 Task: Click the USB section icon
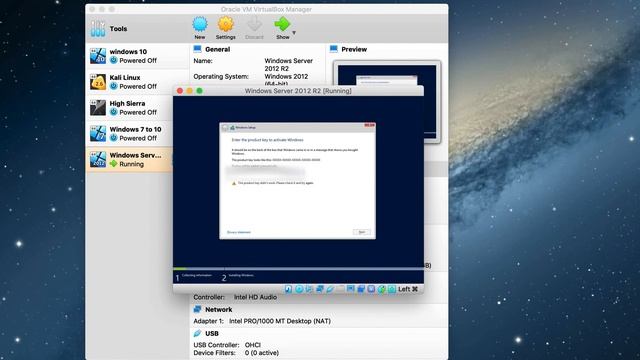click(198, 333)
